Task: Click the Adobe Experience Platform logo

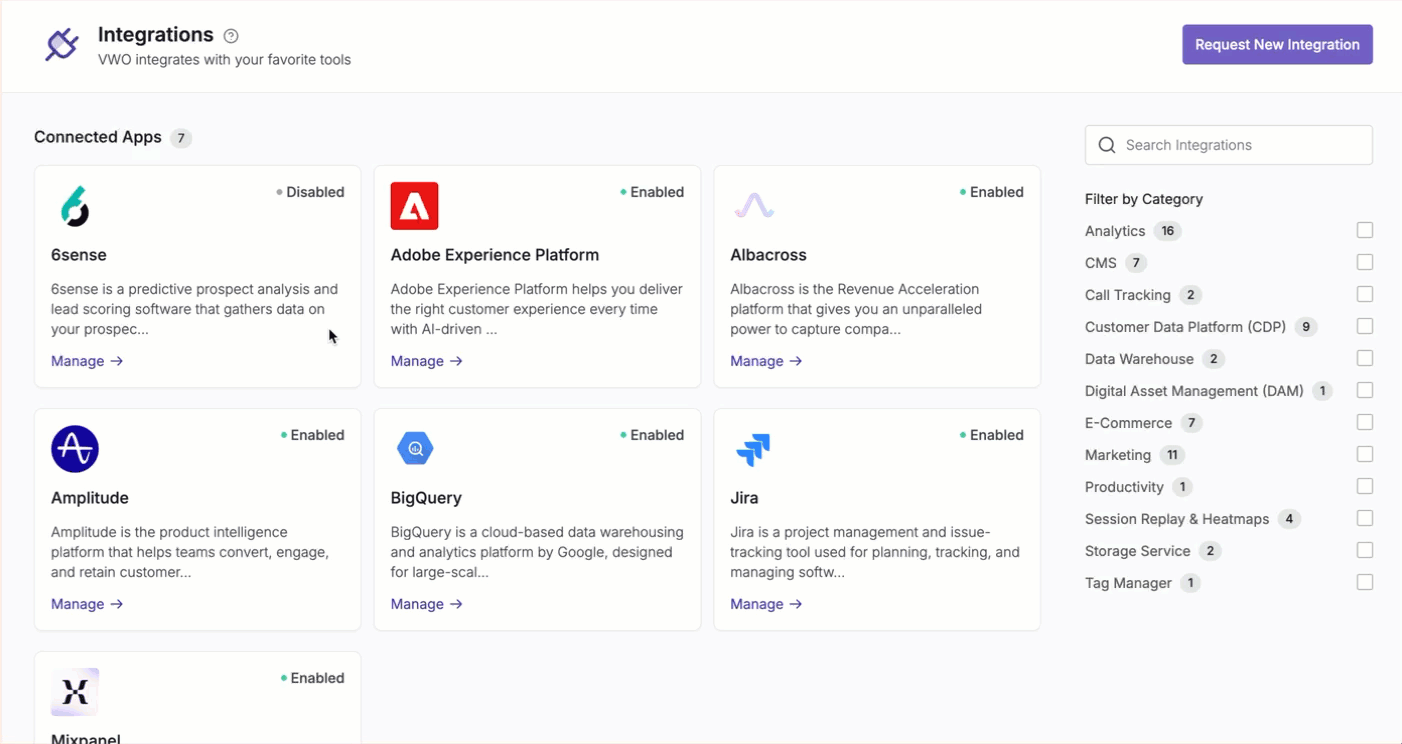Action: point(415,206)
